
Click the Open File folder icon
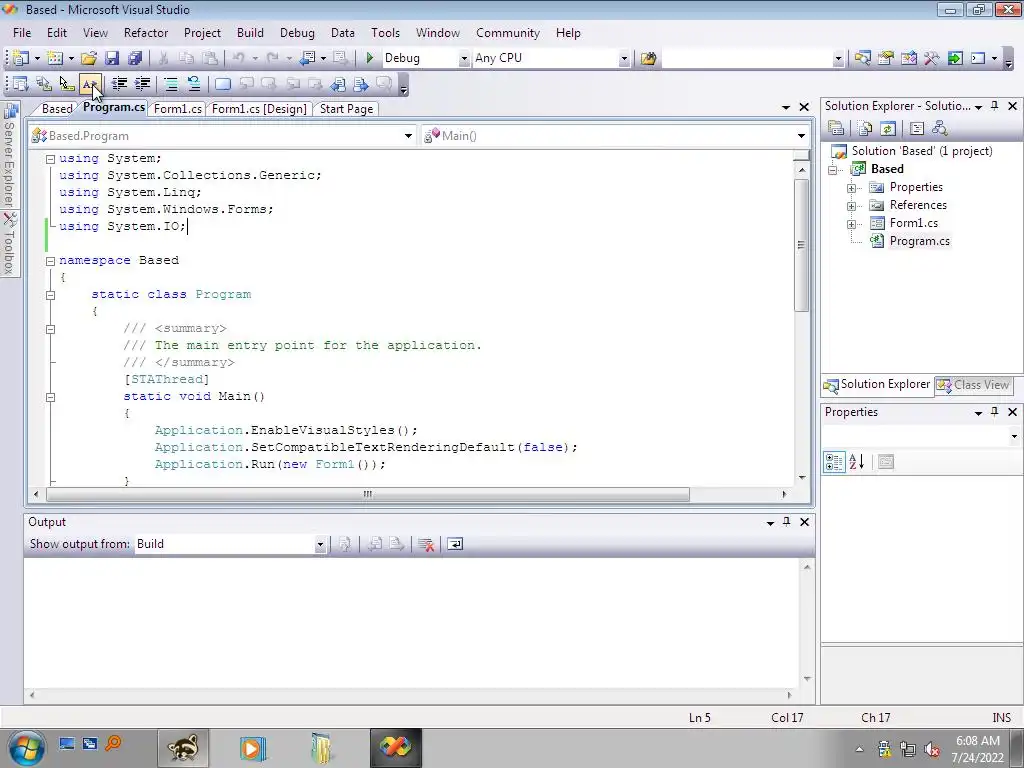pyautogui.click(x=89, y=58)
